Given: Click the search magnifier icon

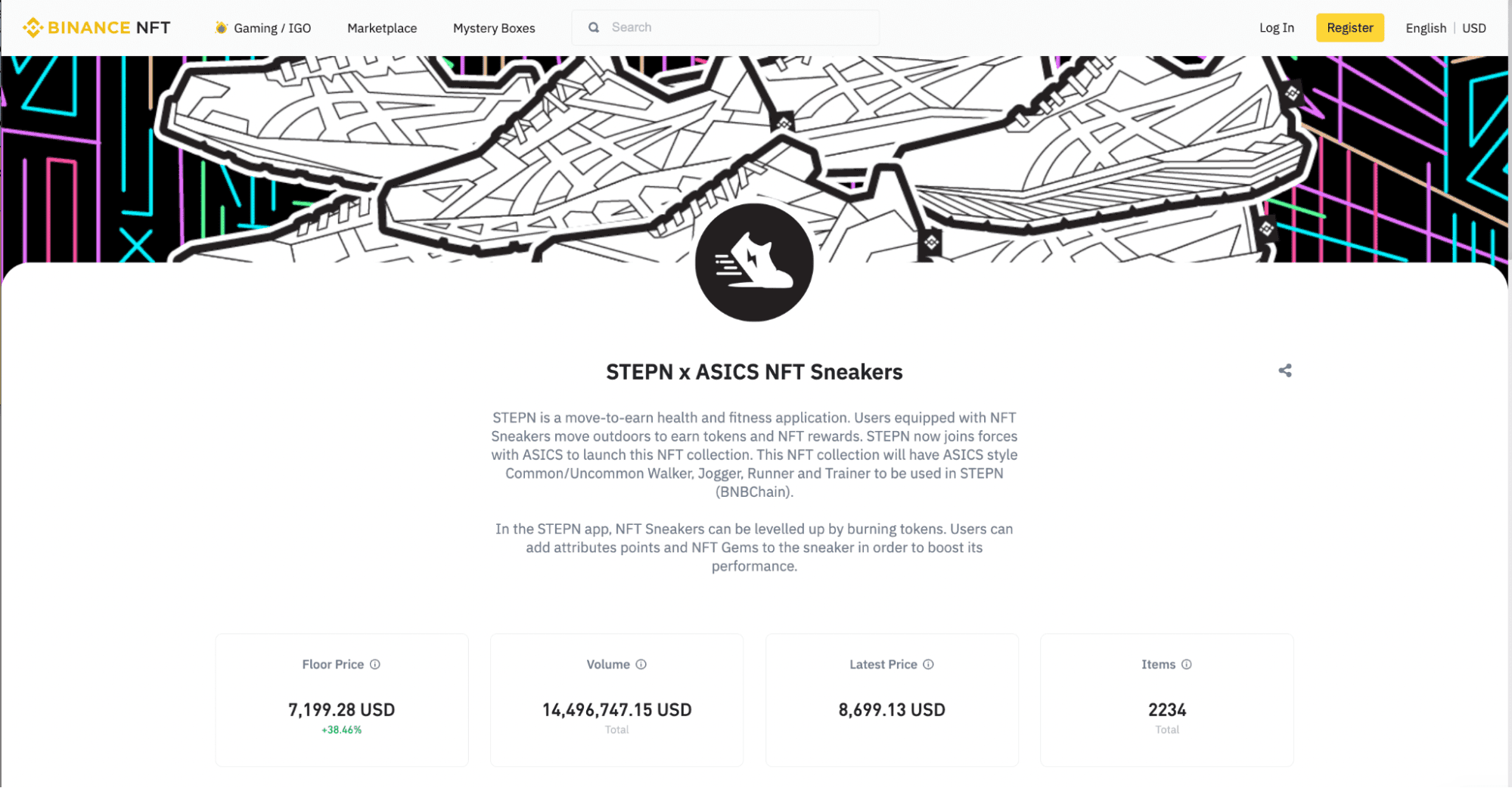Looking at the screenshot, I should point(594,27).
